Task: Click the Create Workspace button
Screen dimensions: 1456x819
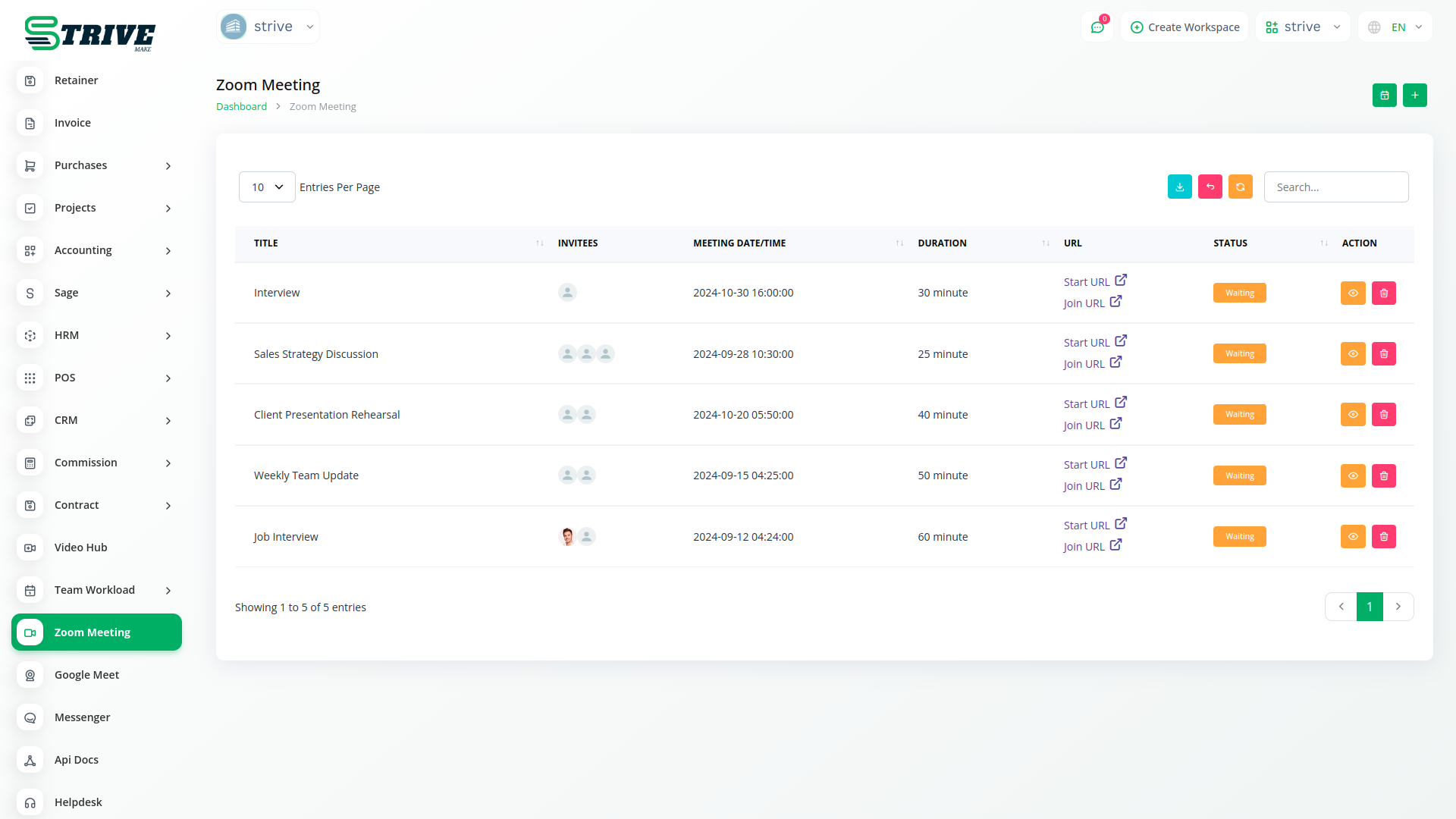Action: pyautogui.click(x=1185, y=27)
